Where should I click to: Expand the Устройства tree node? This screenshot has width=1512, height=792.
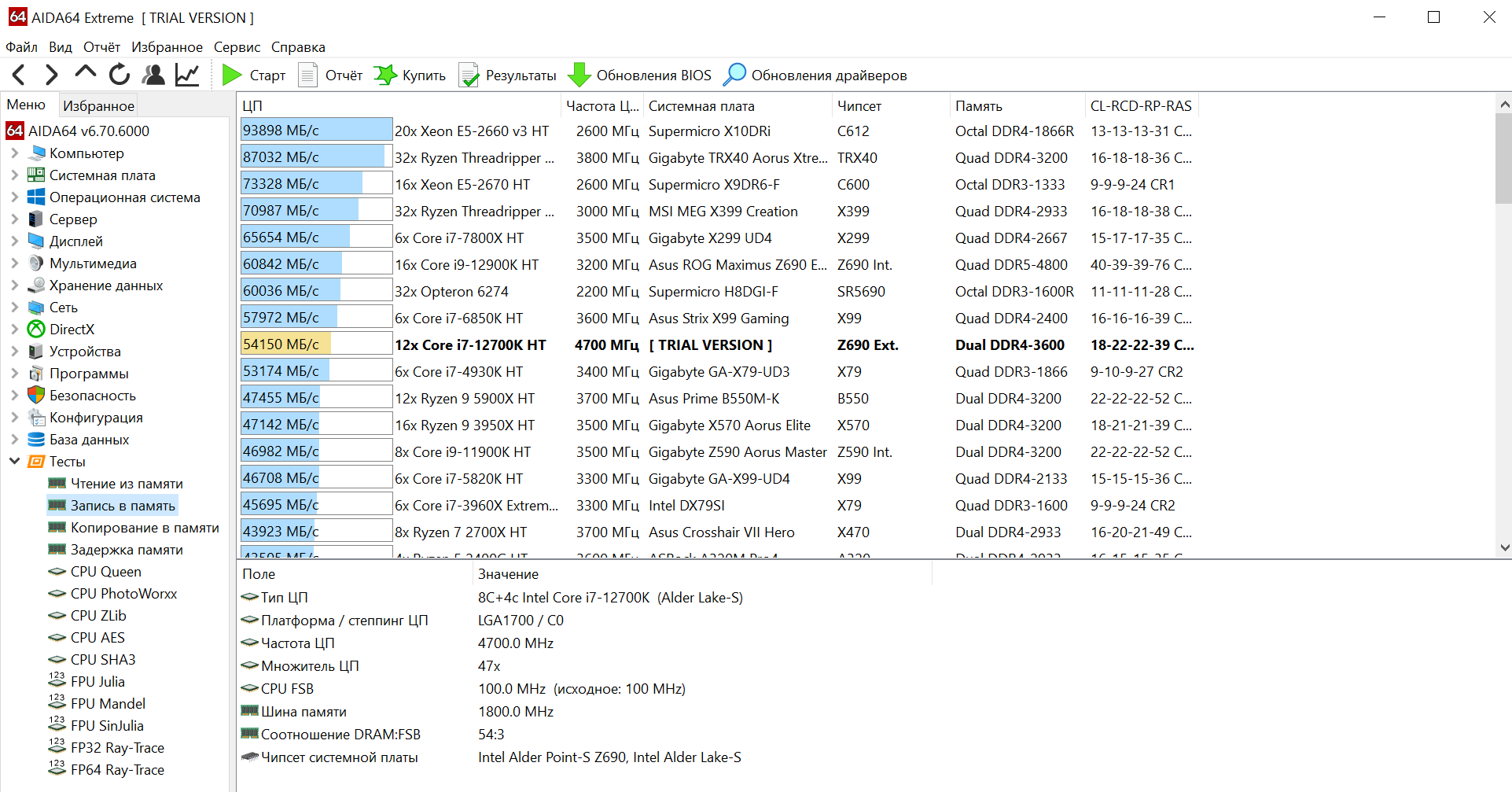click(x=15, y=351)
